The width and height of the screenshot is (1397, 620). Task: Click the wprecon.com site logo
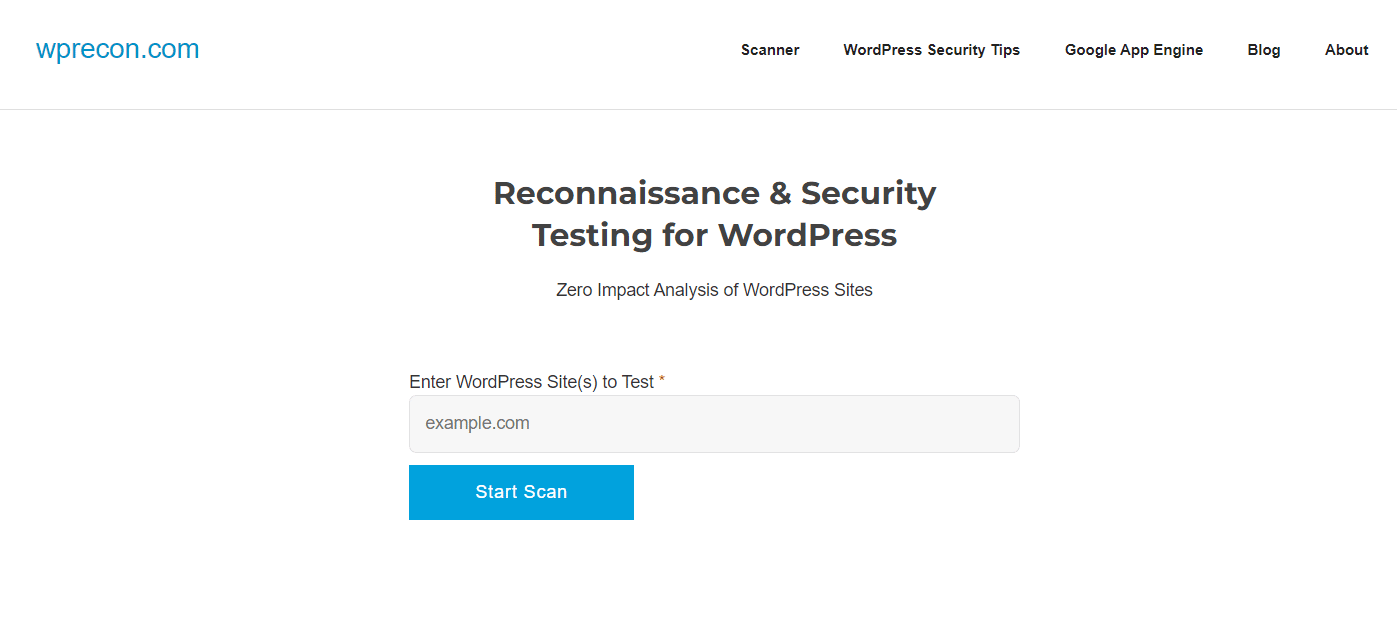tap(117, 49)
